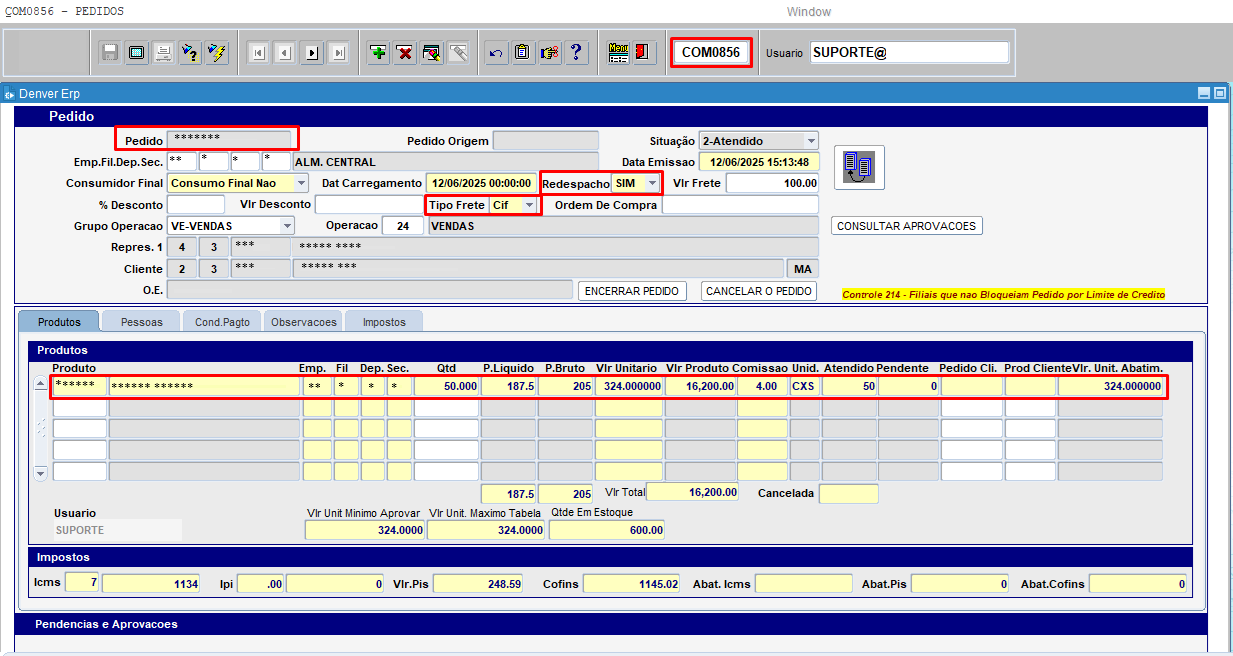Click the red door exit icon
This screenshot has height=656, width=1233.
[643, 53]
